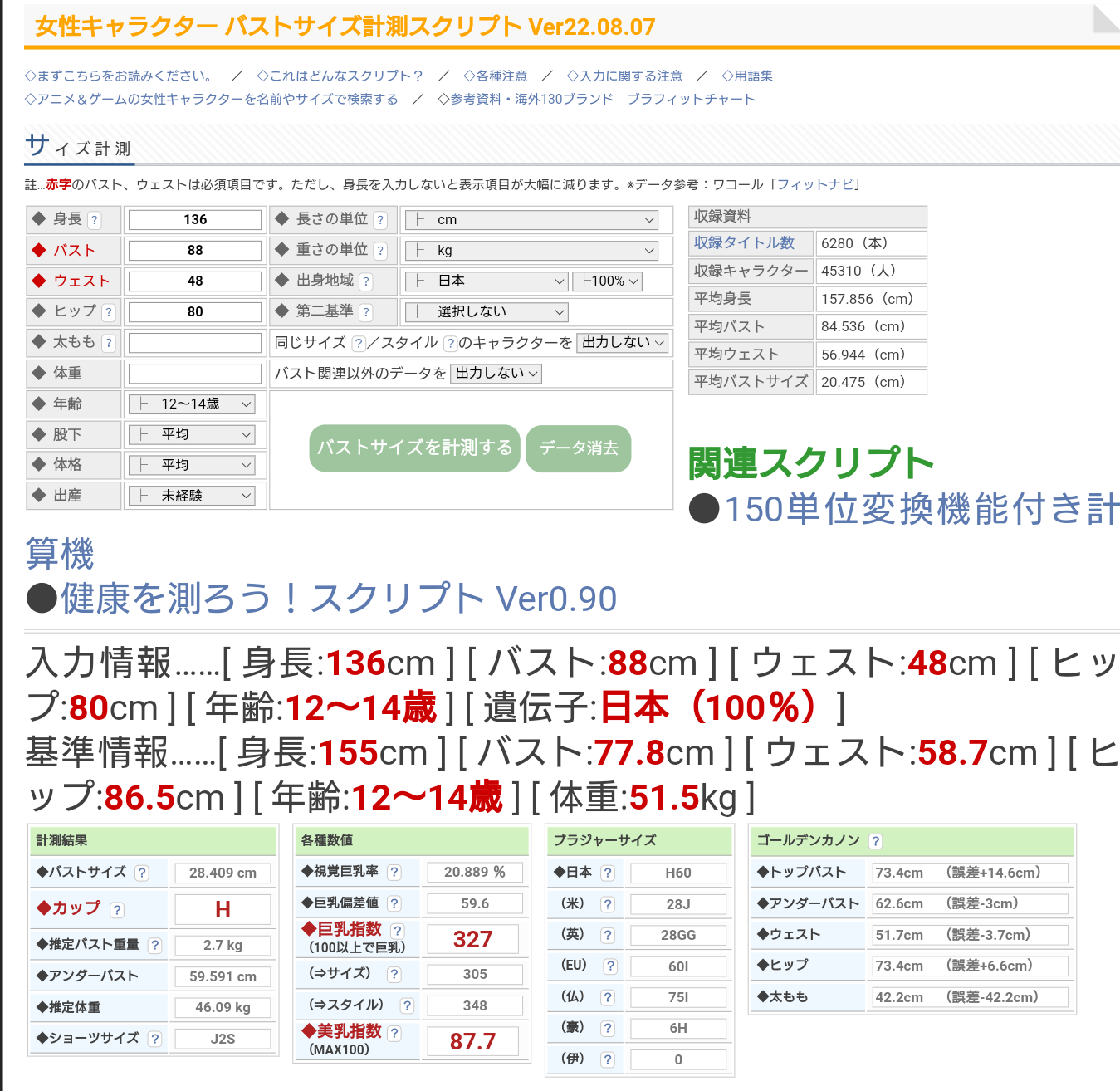Click the help icon next to 身長
1120x1091 pixels.
(x=95, y=220)
